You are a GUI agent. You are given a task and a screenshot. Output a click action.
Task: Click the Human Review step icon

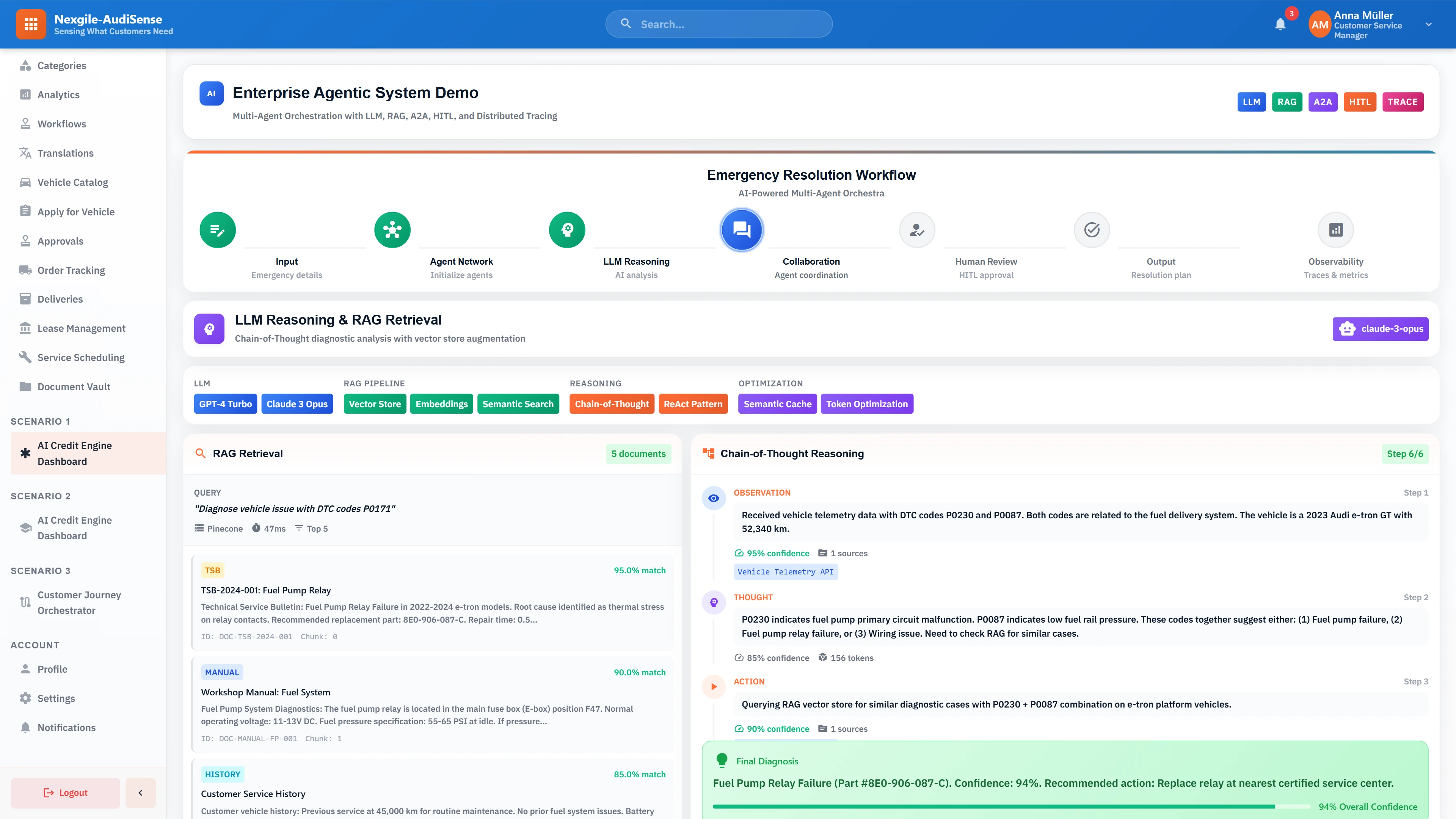coord(917,230)
